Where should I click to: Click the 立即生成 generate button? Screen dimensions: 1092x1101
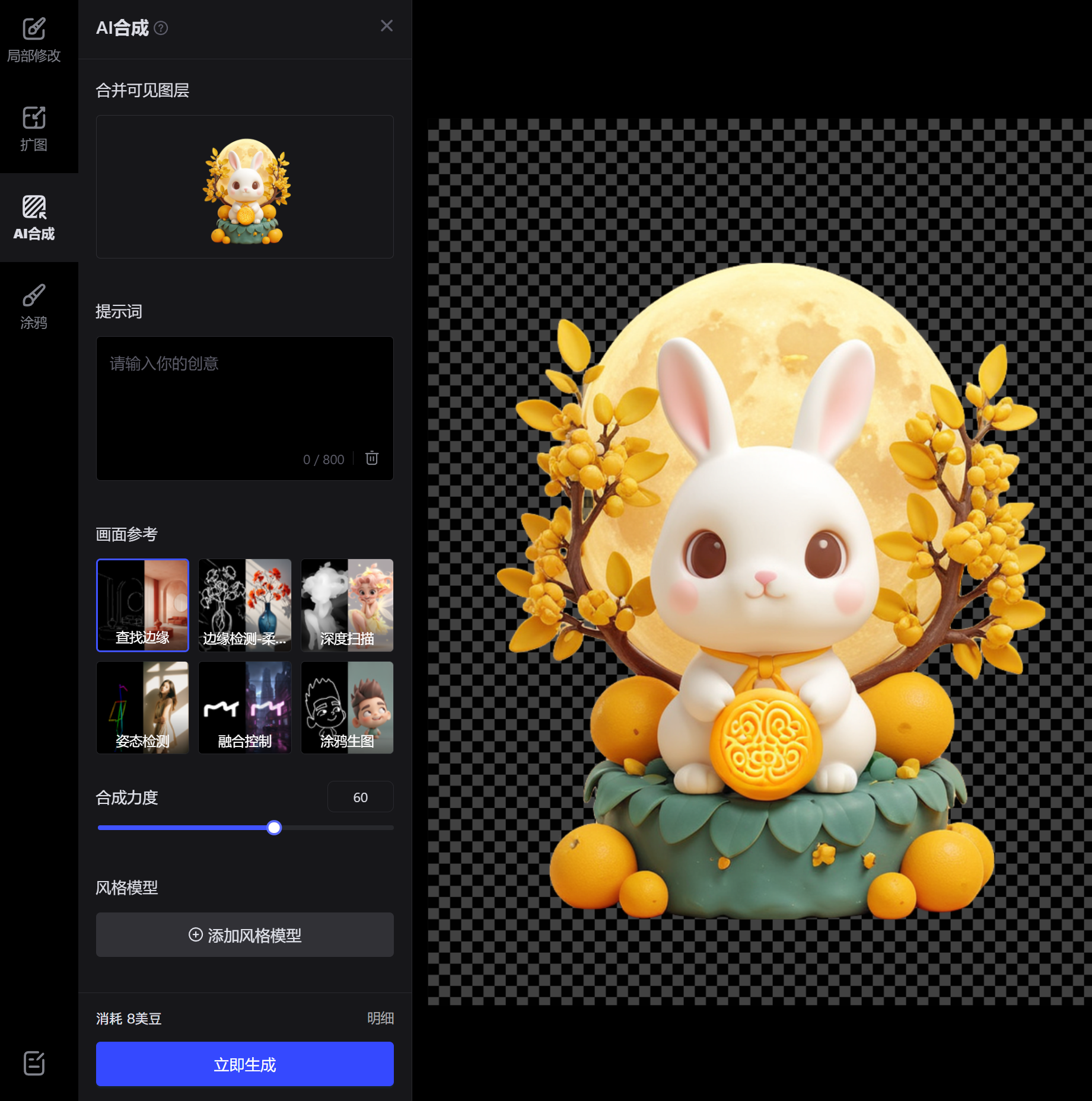(x=245, y=1064)
